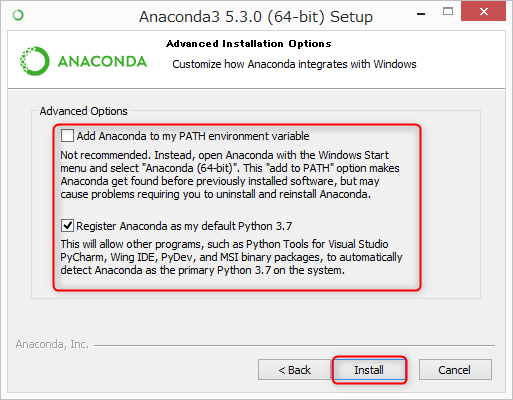Click the 'Advanced Installation Options' heading
The height and width of the screenshot is (400, 513).
tap(249, 44)
